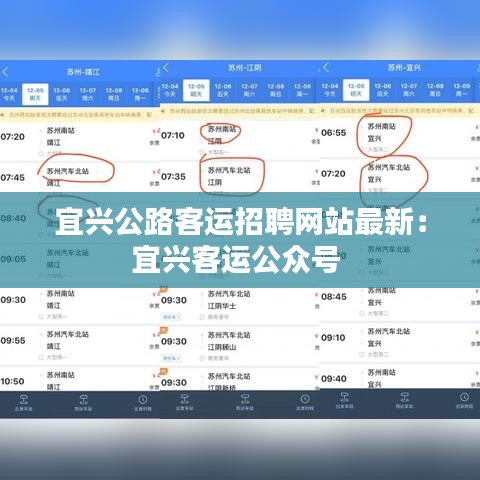The height and width of the screenshot is (480, 480).
Task: Open departure station filter in 苏州-宜兴 panel
Action: coord(344,400)
